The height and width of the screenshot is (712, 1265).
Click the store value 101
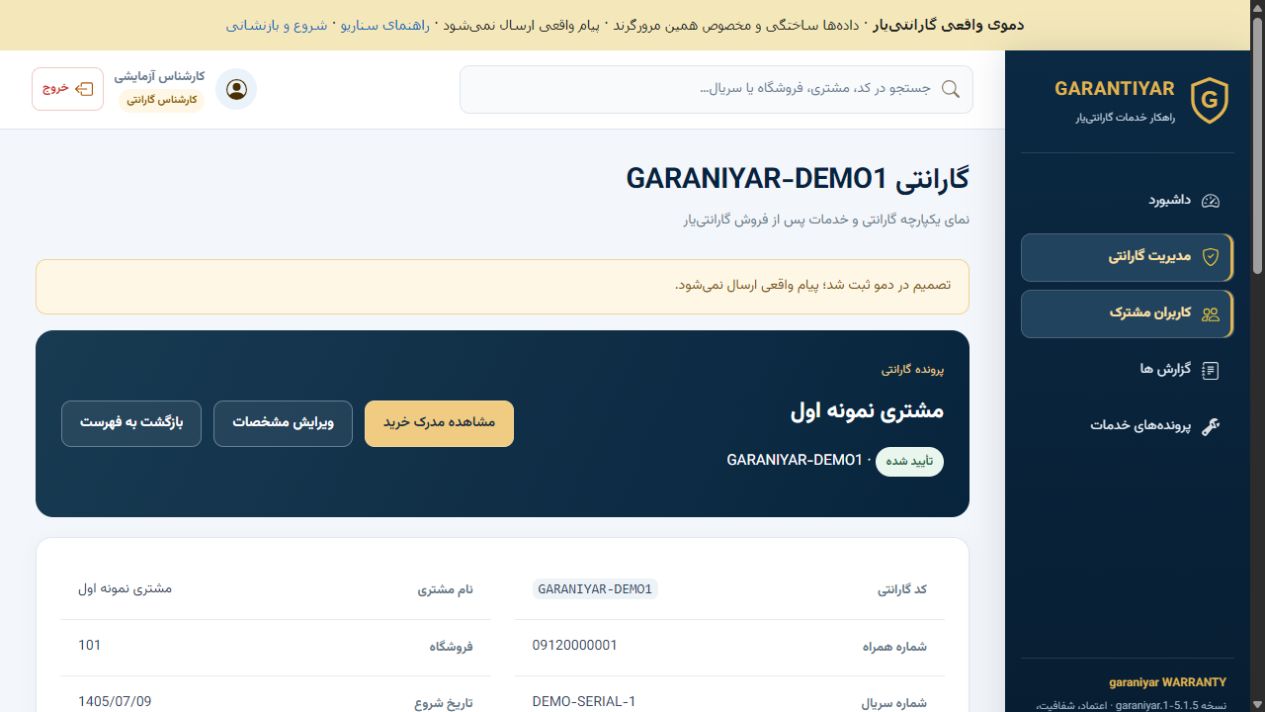click(90, 646)
